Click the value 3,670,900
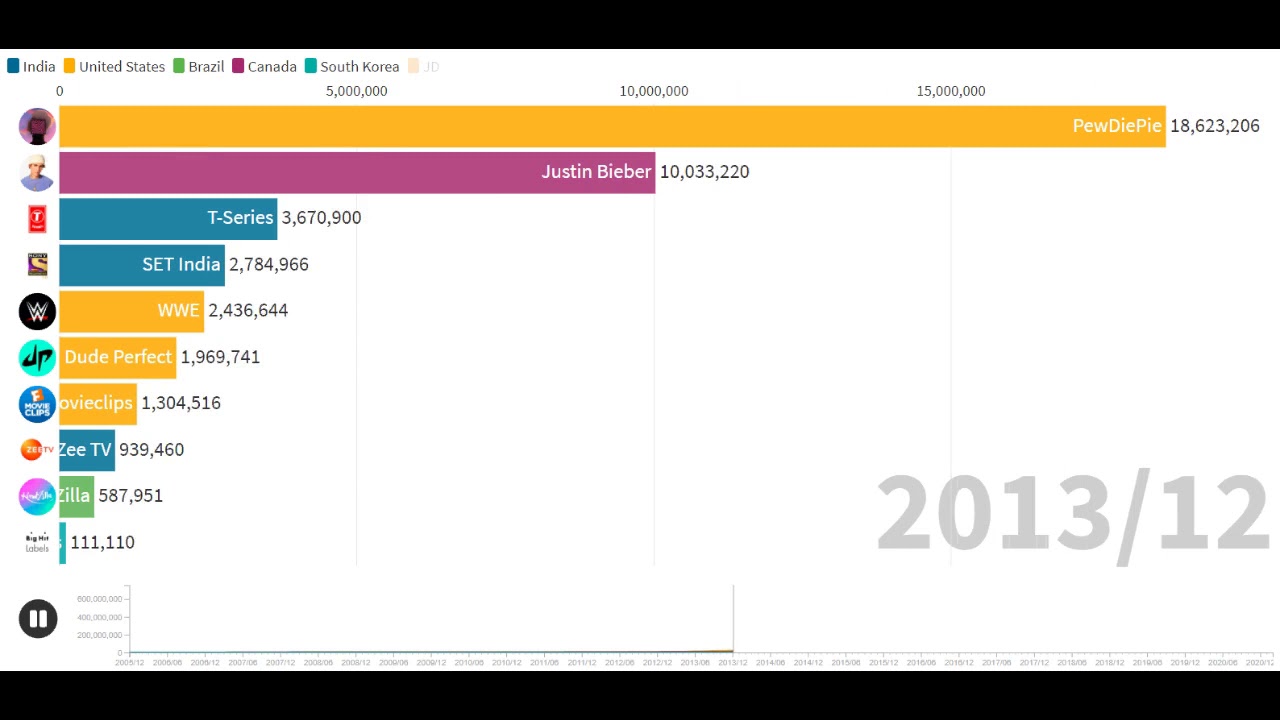The width and height of the screenshot is (1280, 720). 321,218
